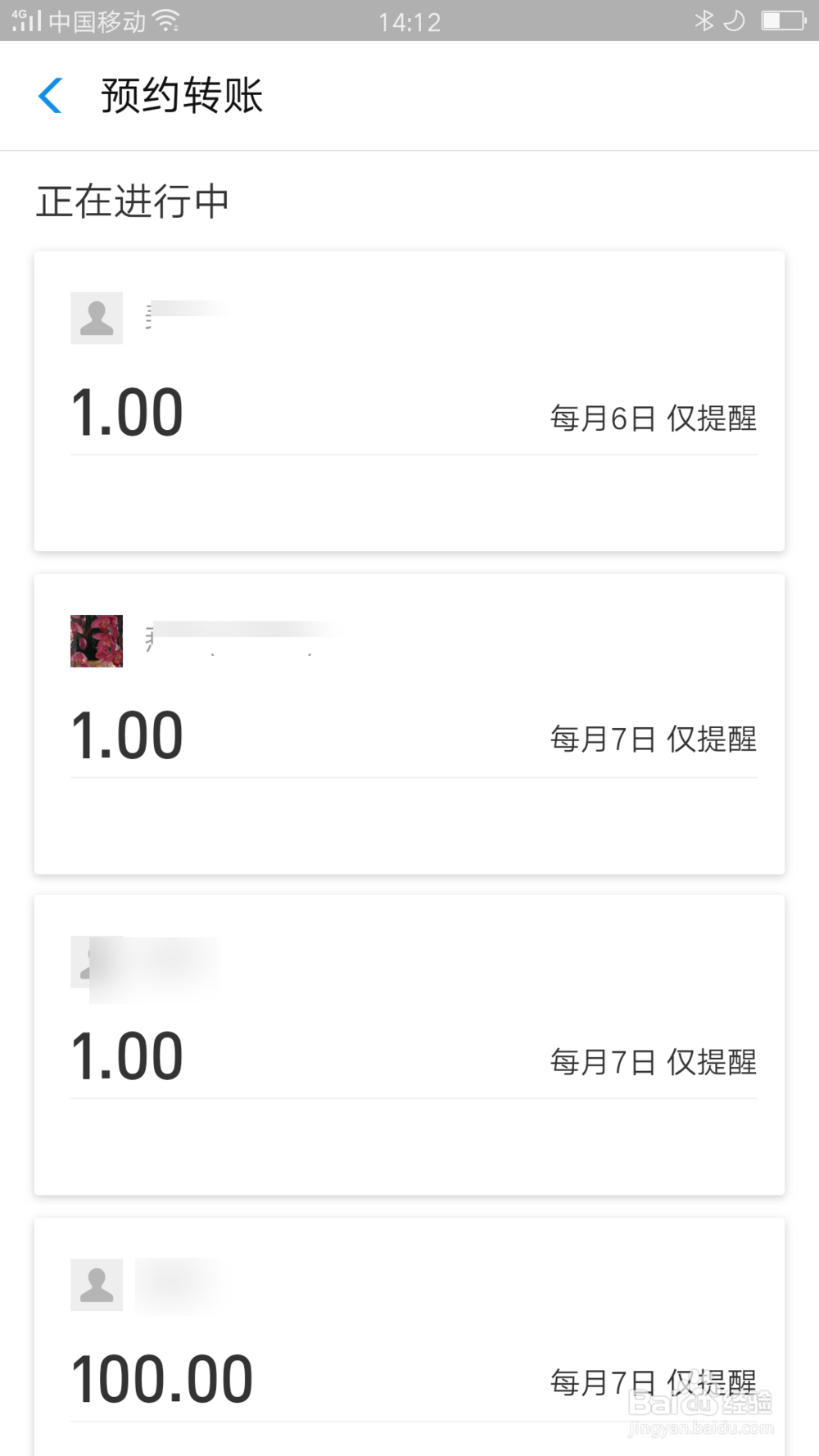Select the 100.00 transfer amount
The image size is (819, 1456).
pyautogui.click(x=162, y=1380)
